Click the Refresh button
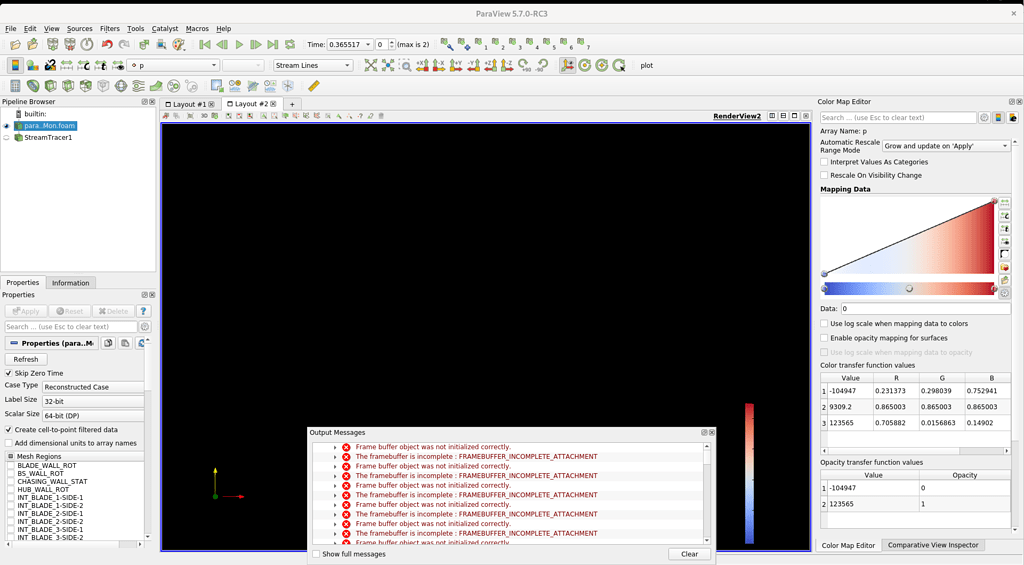 (26, 359)
